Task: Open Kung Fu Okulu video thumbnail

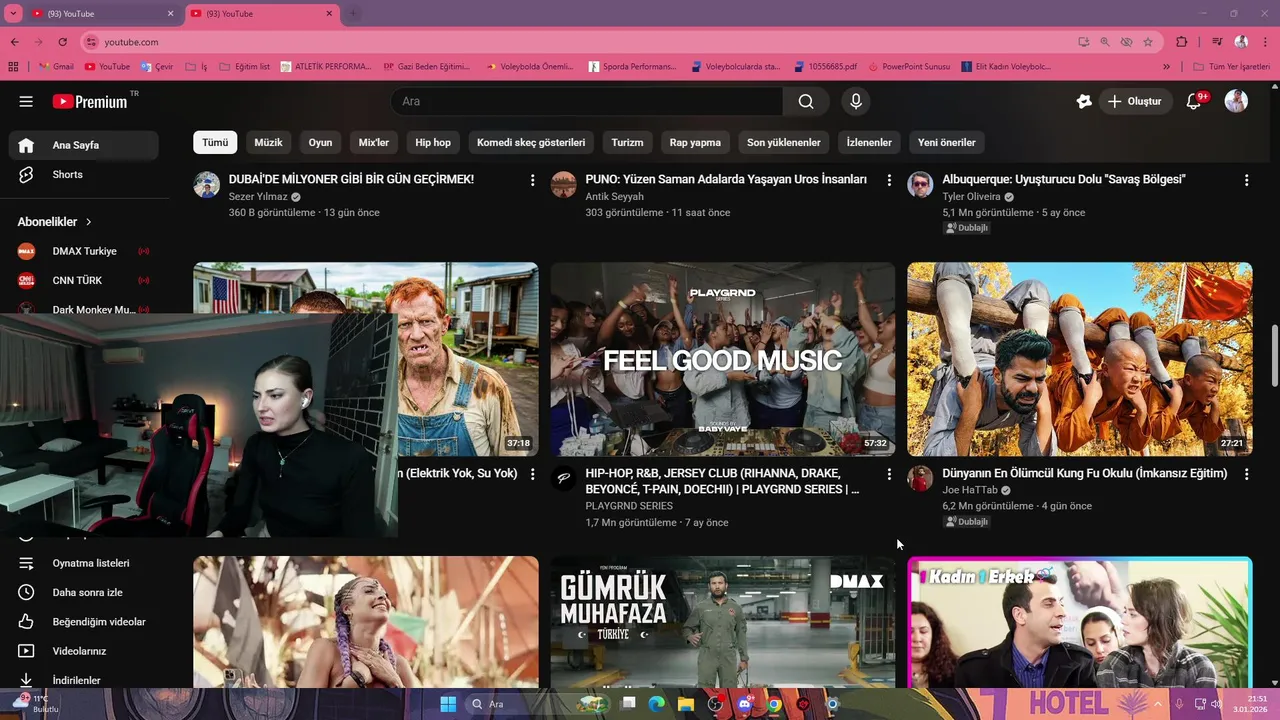Action: 1079,359
